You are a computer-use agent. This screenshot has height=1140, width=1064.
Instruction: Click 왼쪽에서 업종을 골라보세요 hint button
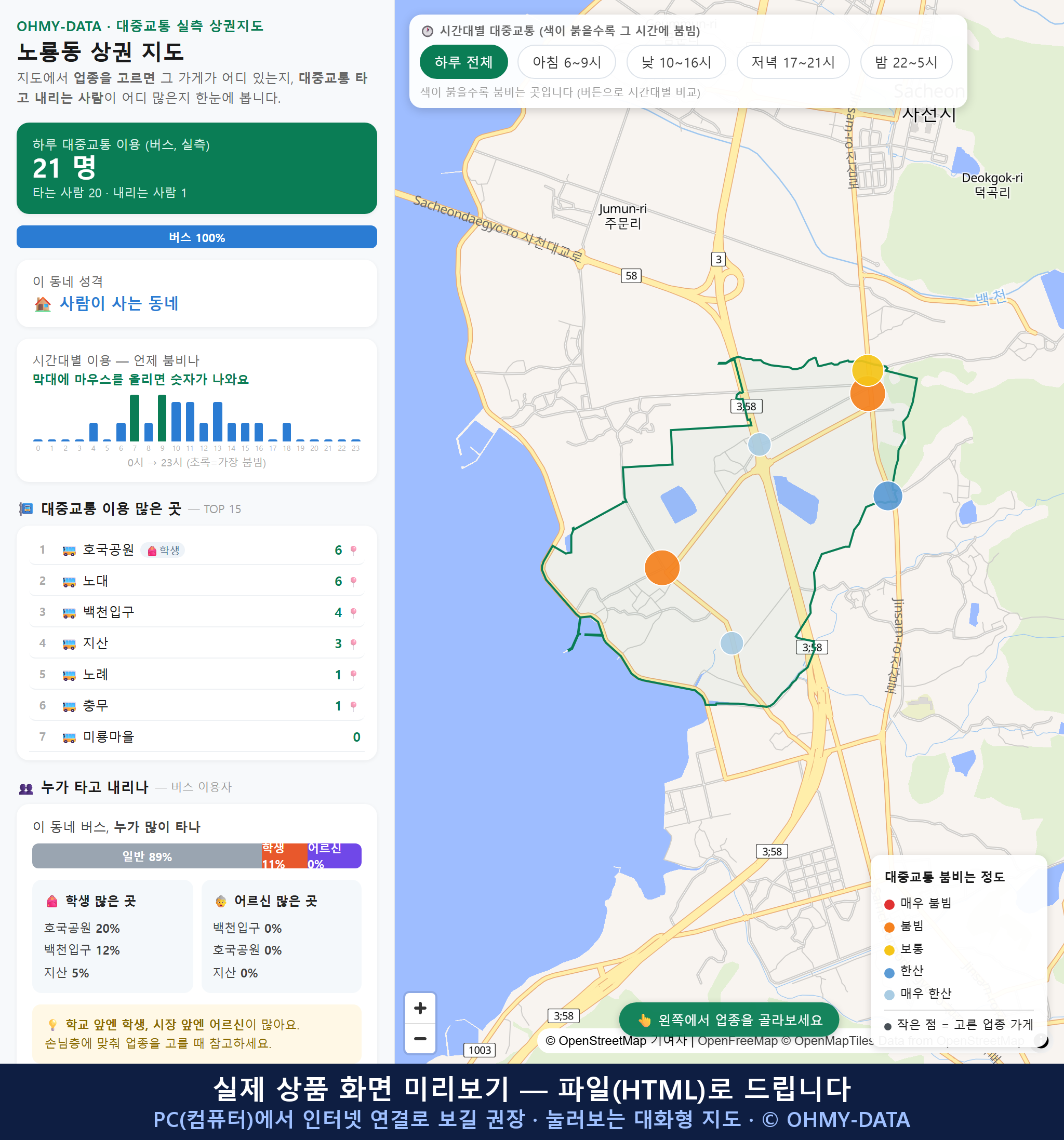[729, 1020]
